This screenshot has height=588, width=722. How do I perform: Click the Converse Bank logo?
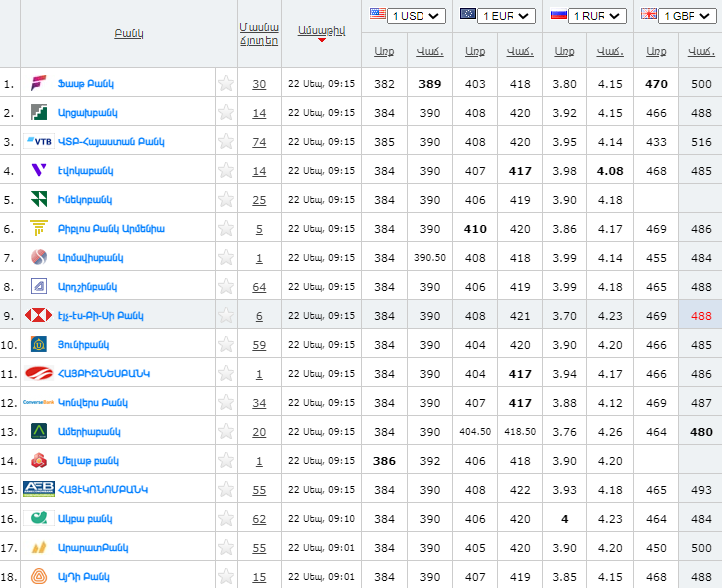(x=39, y=402)
